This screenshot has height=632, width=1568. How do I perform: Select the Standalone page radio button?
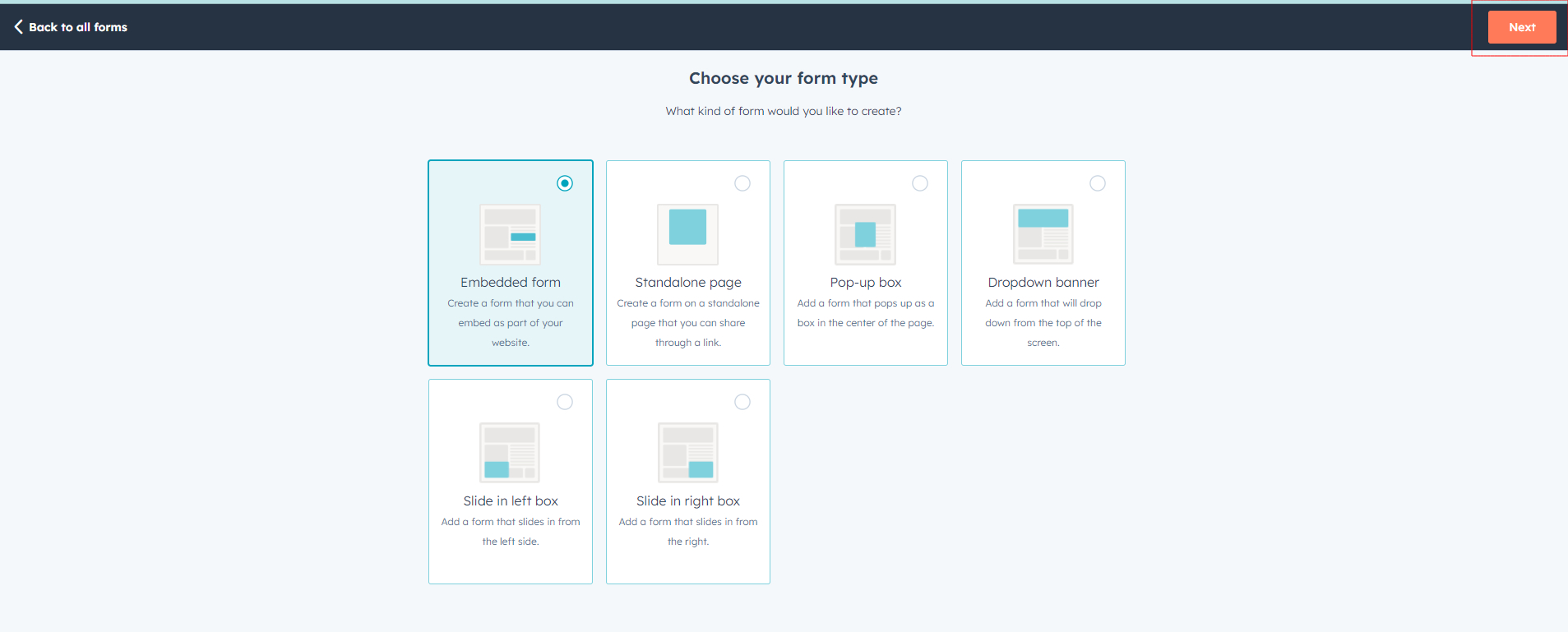[742, 183]
